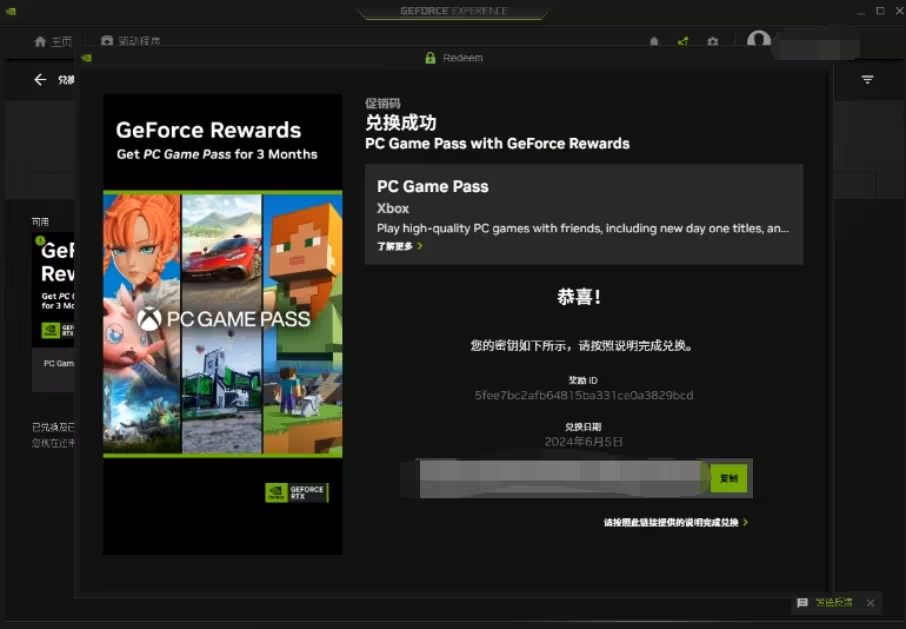Open the notifications bell

tap(653, 42)
